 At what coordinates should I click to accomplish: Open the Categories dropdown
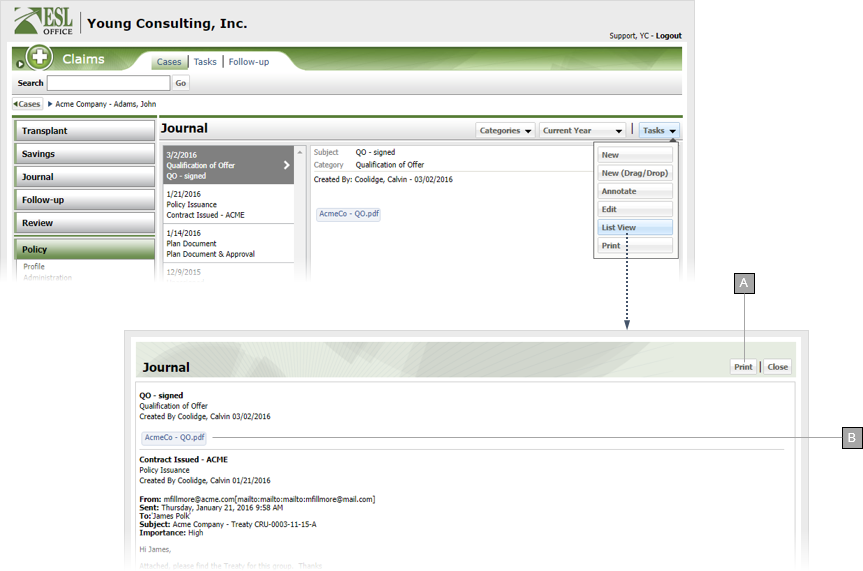click(x=505, y=130)
